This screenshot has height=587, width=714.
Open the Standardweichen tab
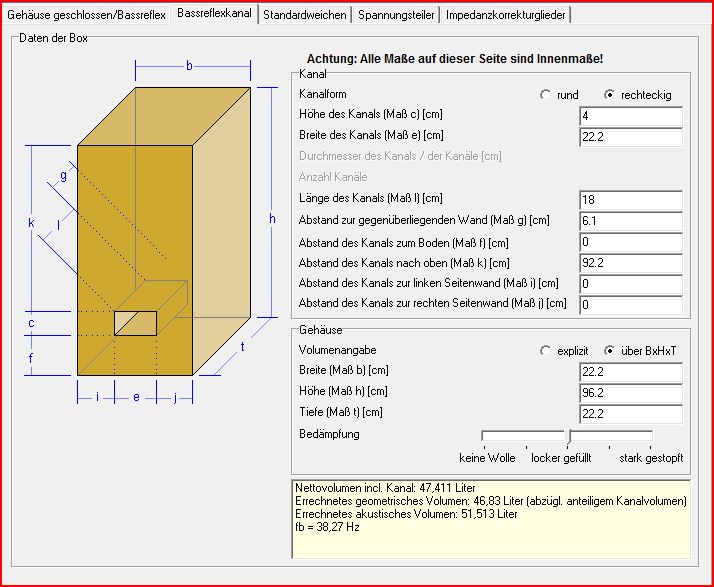pos(305,15)
